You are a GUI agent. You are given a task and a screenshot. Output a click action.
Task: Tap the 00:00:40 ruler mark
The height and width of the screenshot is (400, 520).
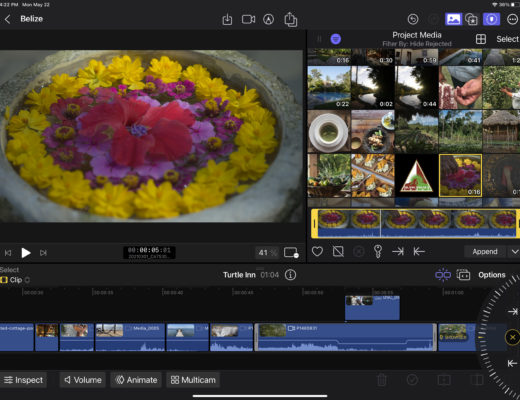point(172,292)
